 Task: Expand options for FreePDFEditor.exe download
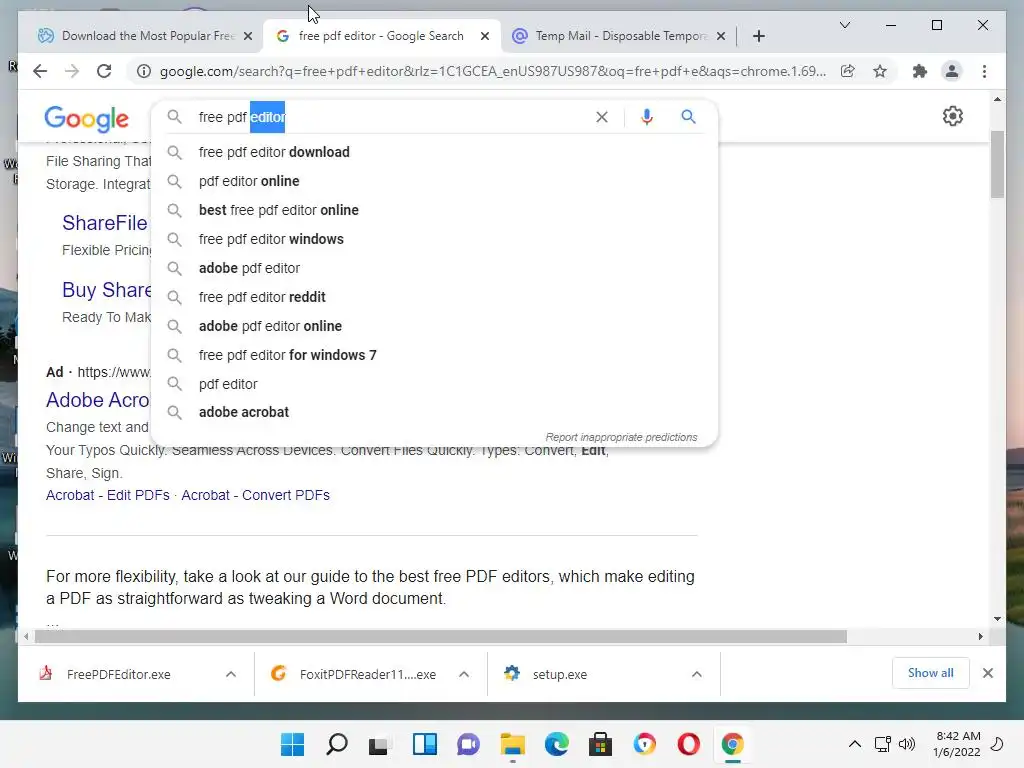231,674
